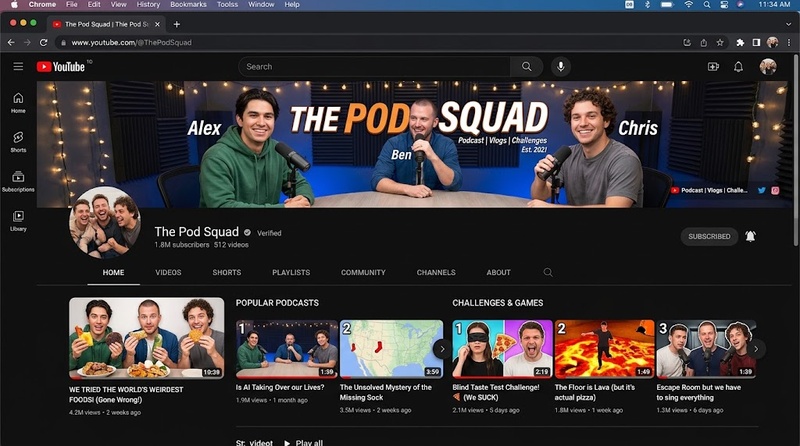
Task: Open POPULAR PODCASTS section title
Action: pyautogui.click(x=277, y=303)
